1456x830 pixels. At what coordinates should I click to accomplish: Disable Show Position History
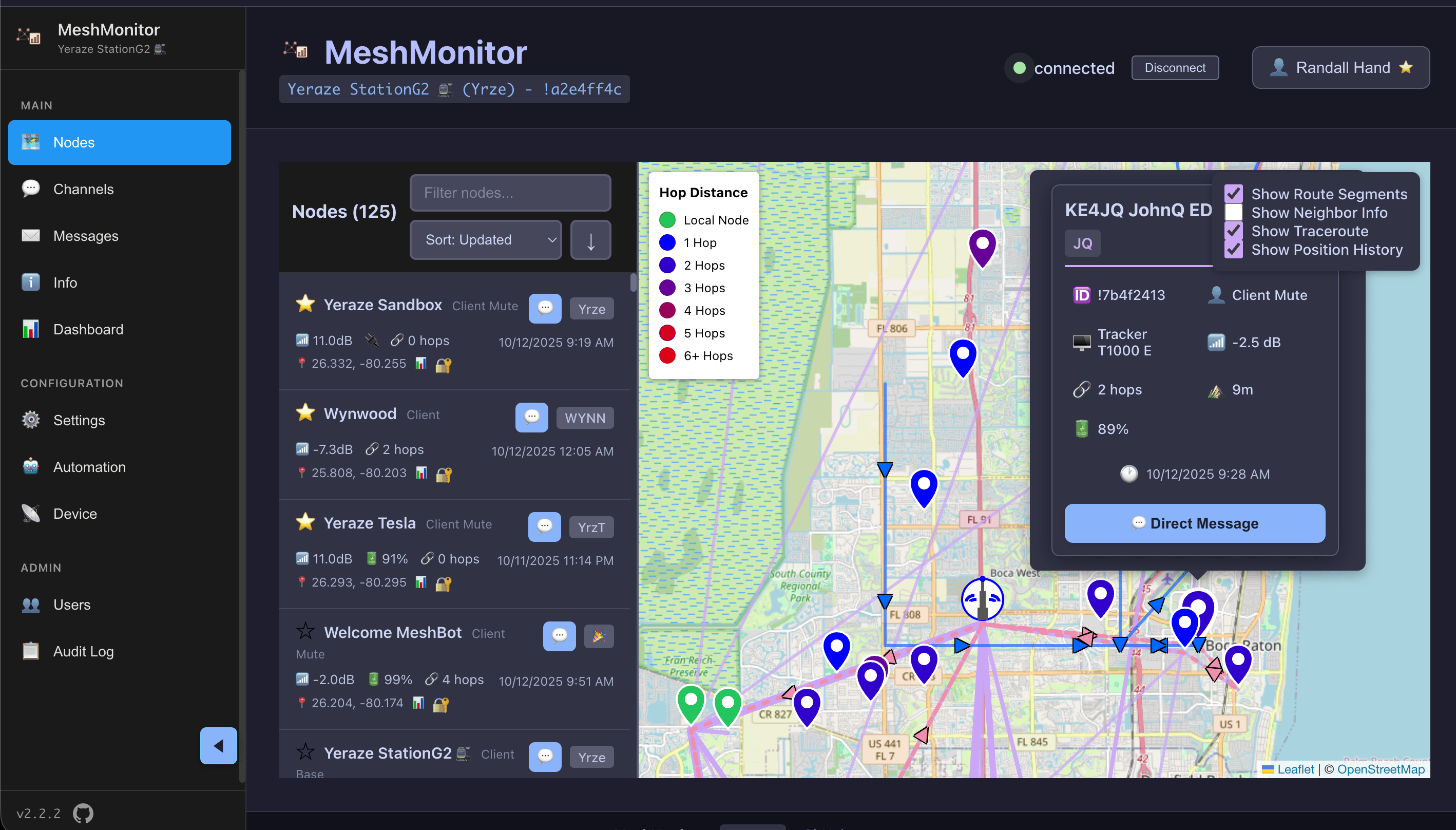(x=1233, y=249)
